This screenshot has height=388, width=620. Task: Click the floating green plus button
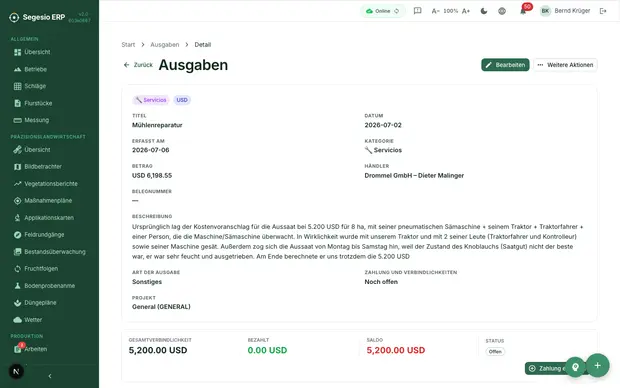pyautogui.click(x=597, y=365)
